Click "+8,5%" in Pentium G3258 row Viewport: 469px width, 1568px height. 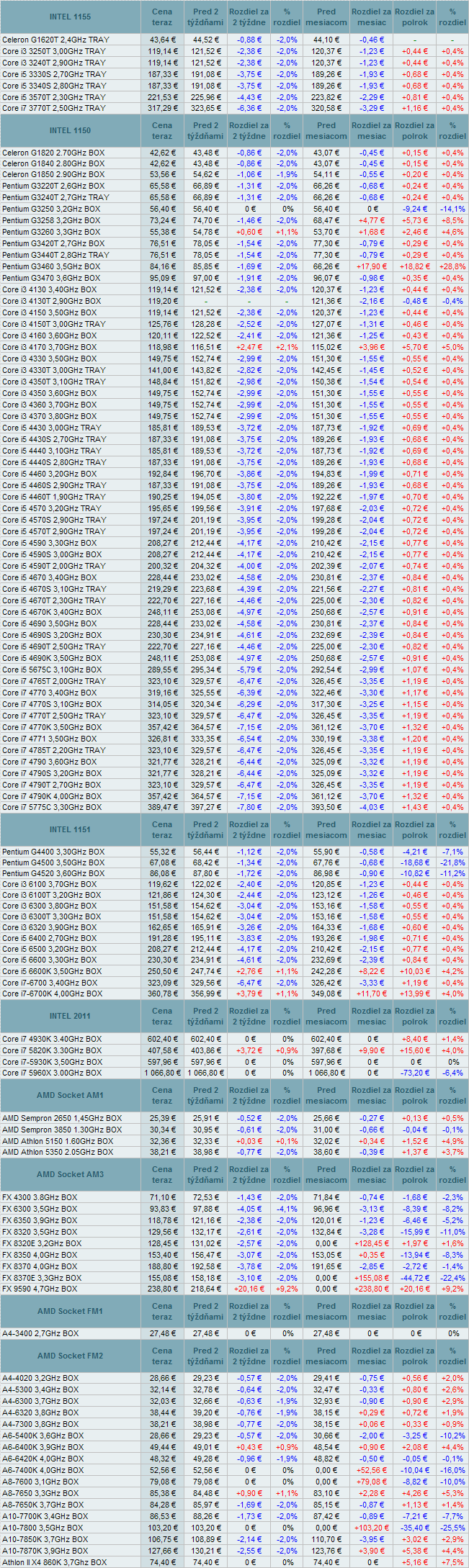[452, 220]
